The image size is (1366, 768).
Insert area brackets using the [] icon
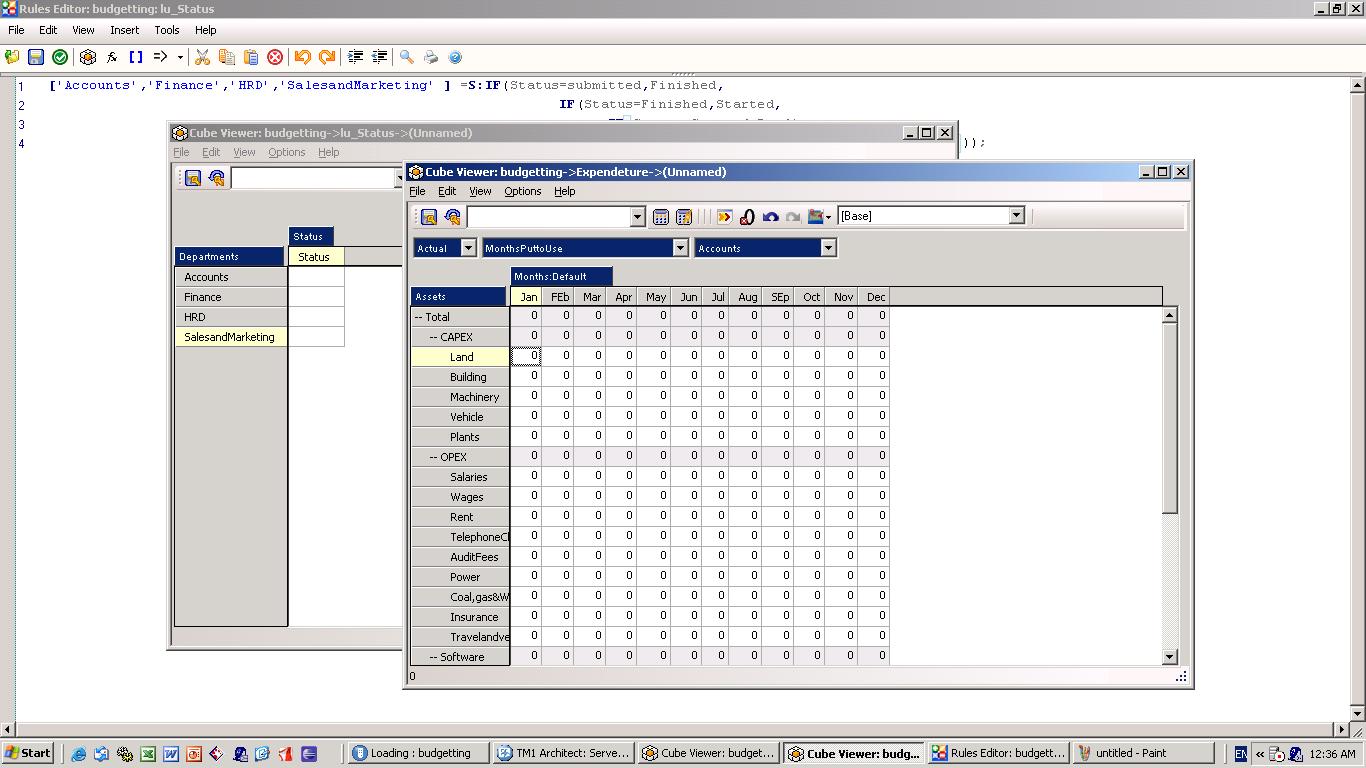point(136,57)
